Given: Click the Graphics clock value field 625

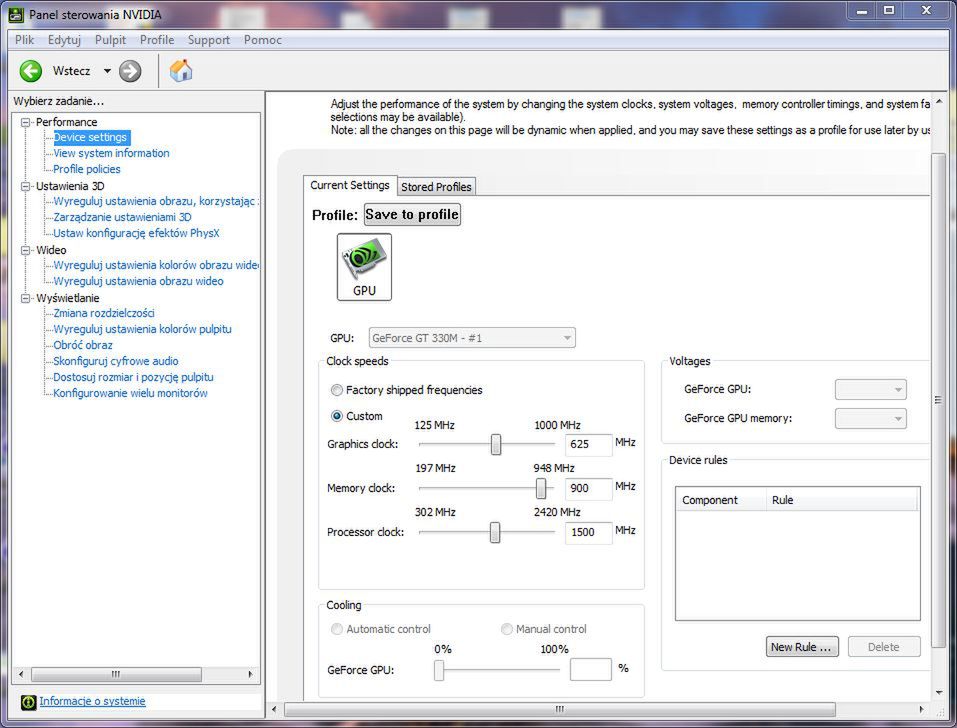Looking at the screenshot, I should pyautogui.click(x=588, y=444).
